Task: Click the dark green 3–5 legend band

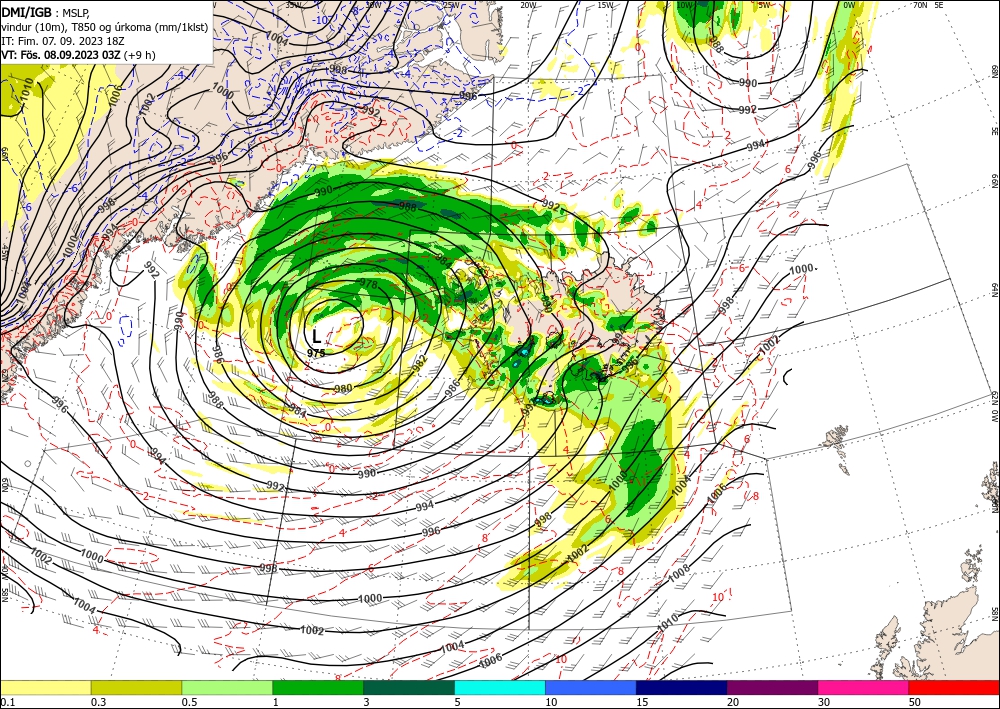Action: [x=409, y=687]
